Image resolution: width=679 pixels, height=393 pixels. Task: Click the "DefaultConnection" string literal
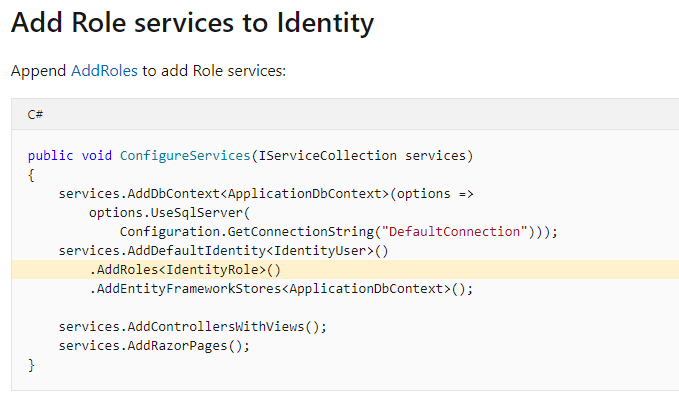click(x=454, y=232)
